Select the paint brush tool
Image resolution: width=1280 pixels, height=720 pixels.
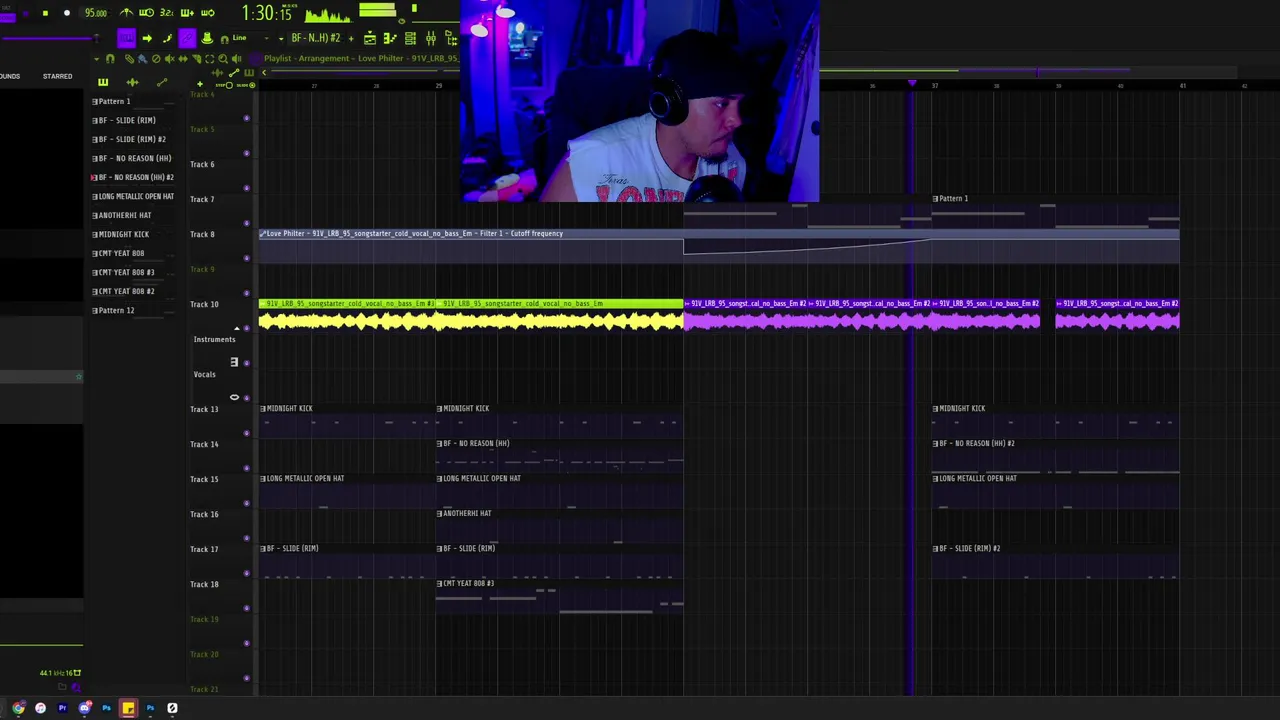tap(142, 58)
